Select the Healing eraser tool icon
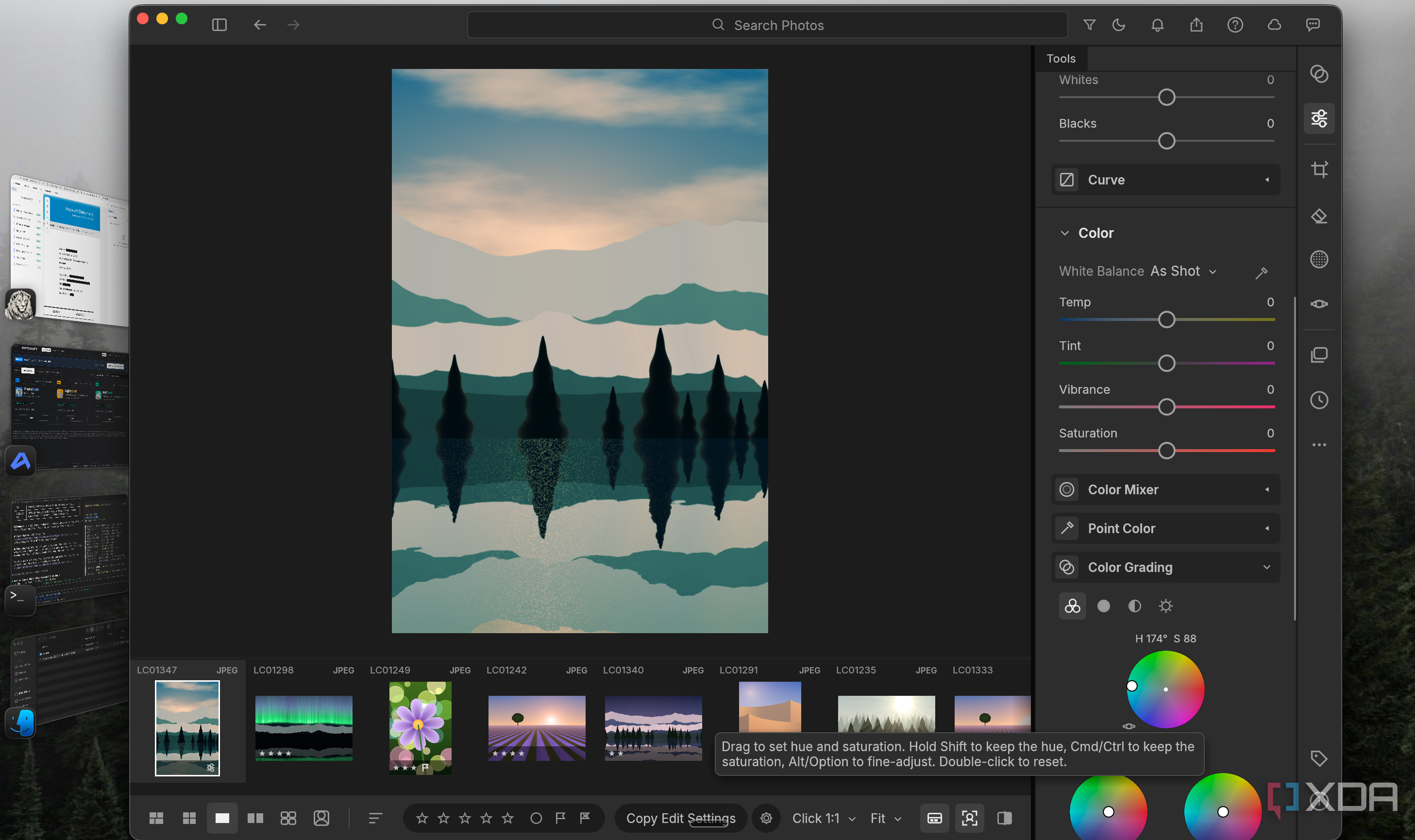Viewport: 1415px width, 840px height. (x=1319, y=216)
